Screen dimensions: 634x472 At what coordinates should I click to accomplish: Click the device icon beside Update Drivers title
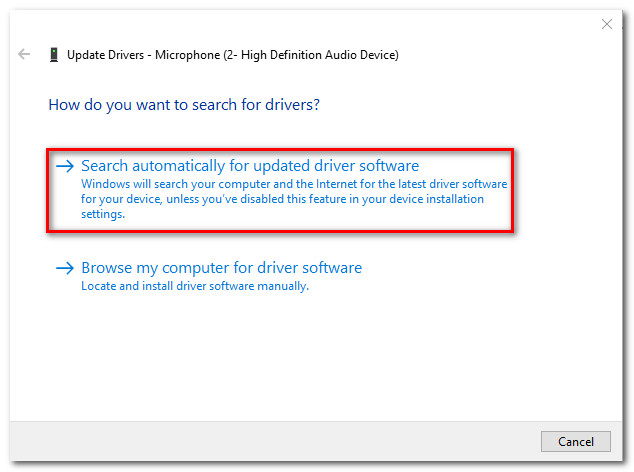tap(54, 55)
